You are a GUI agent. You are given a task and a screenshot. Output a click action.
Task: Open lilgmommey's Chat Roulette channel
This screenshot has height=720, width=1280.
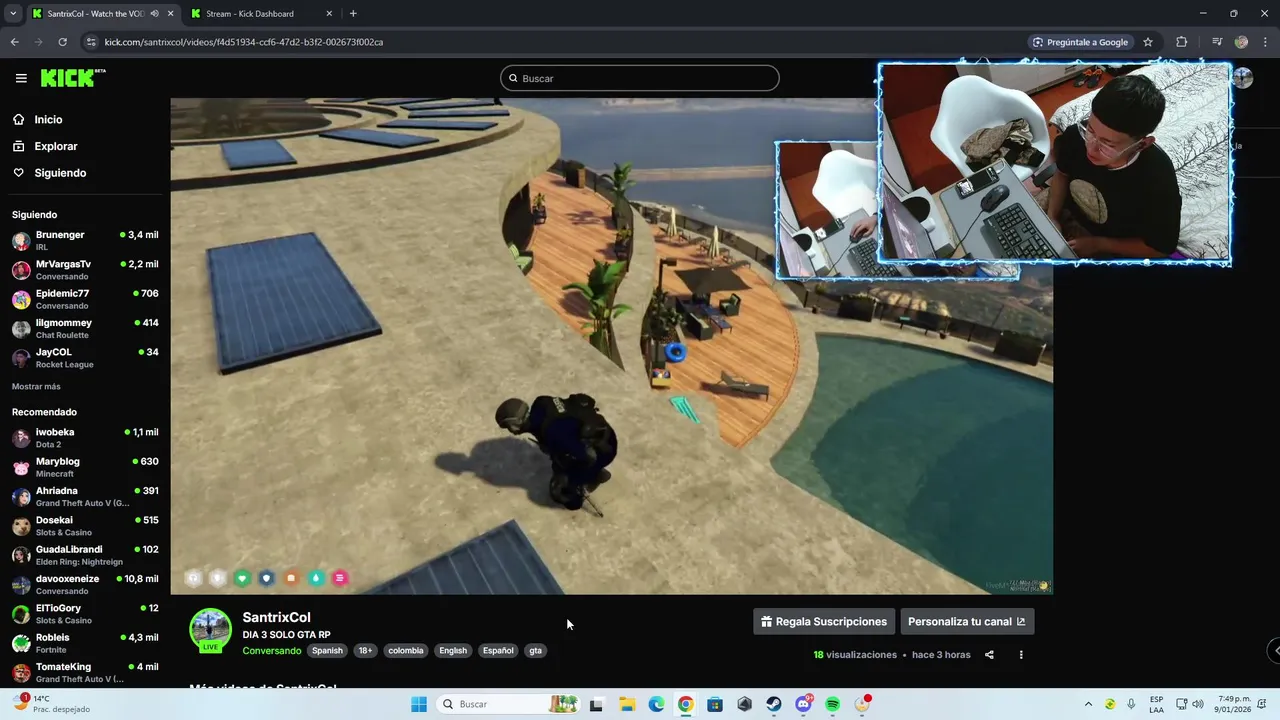tap(85, 328)
